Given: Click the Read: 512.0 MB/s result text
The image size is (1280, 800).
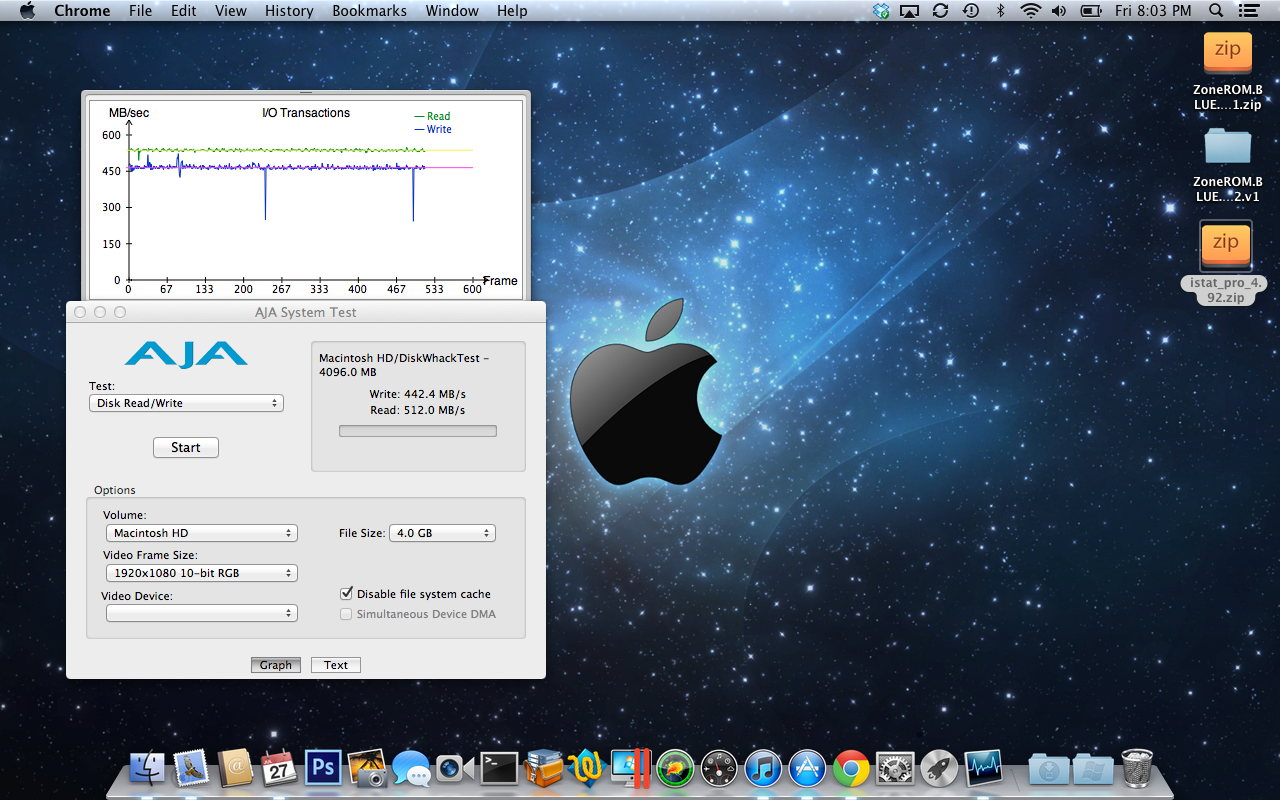Looking at the screenshot, I should [x=417, y=410].
